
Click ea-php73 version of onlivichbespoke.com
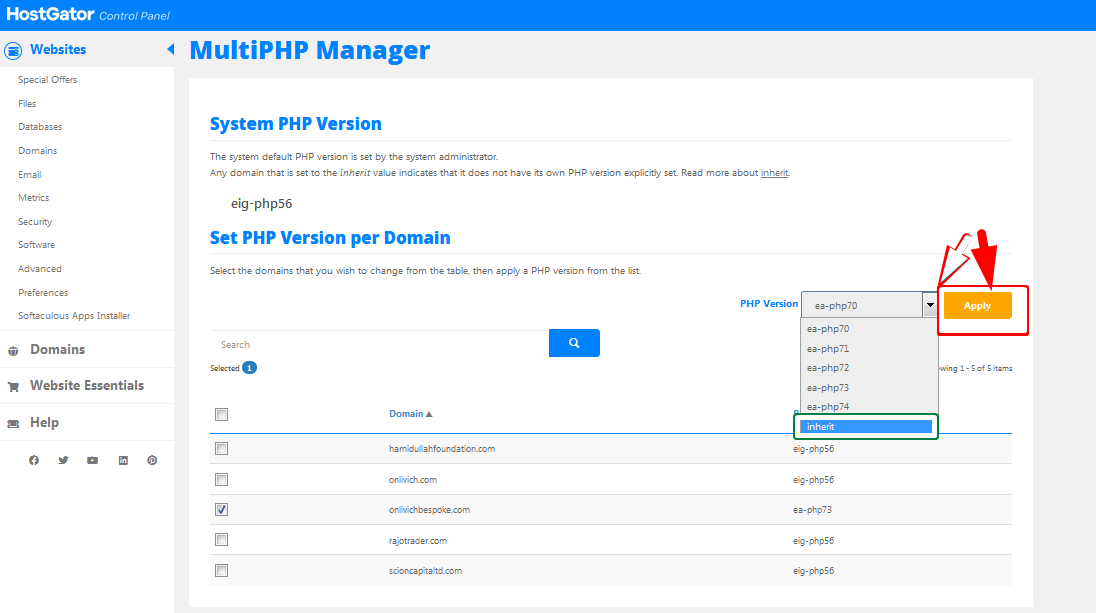[812, 510]
